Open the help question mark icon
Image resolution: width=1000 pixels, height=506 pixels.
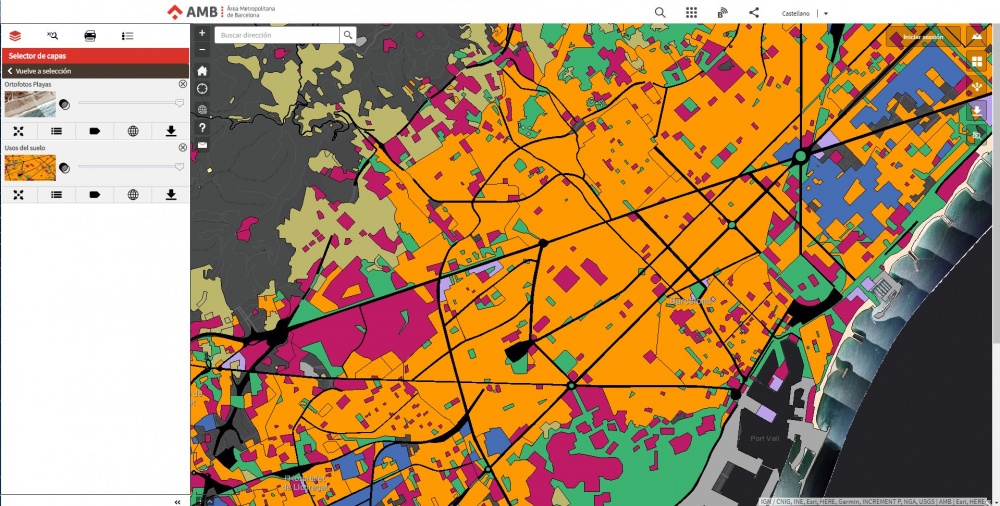point(202,128)
